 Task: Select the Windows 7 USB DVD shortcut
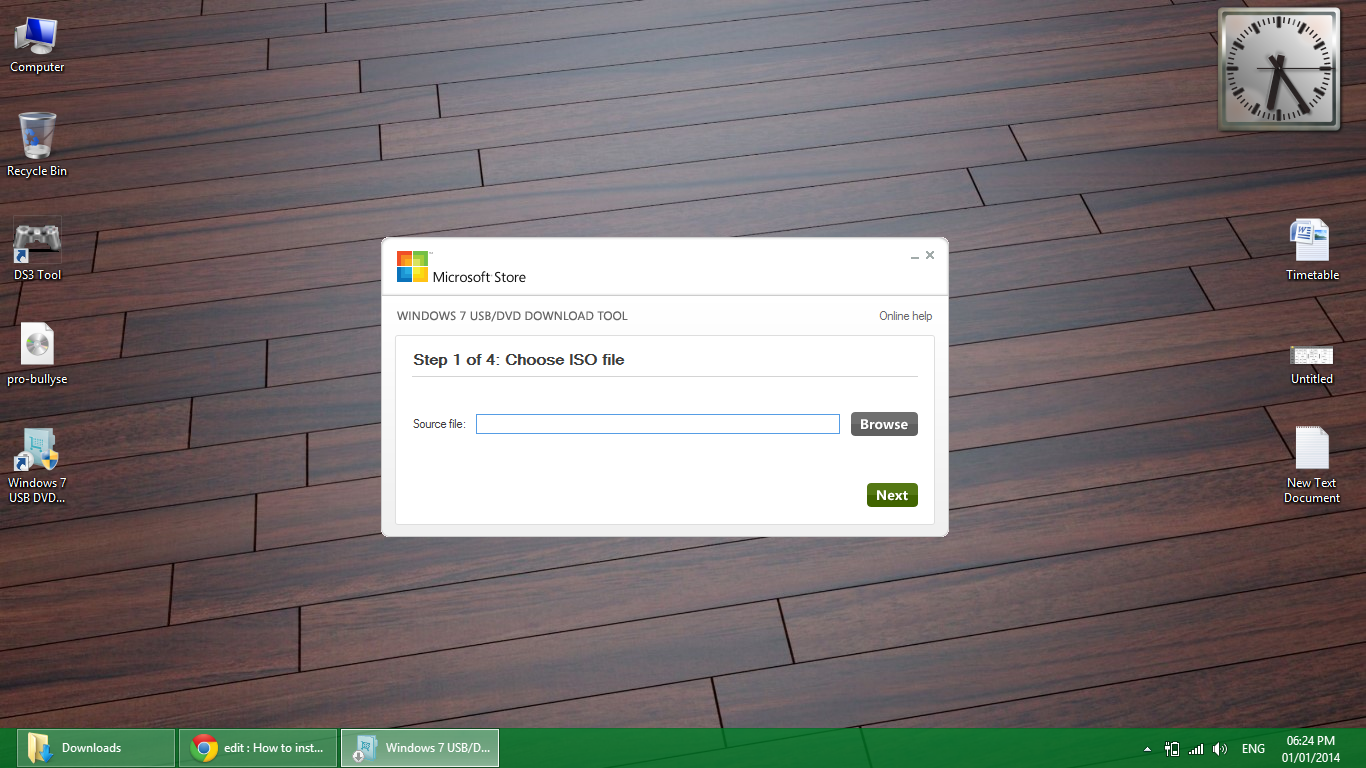[x=37, y=466]
